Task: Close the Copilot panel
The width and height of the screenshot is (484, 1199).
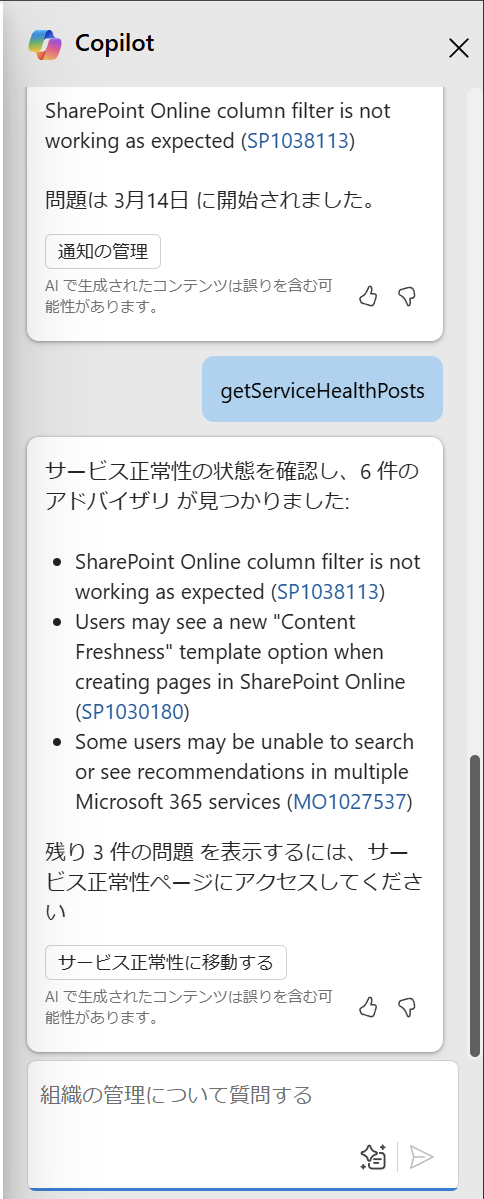Action: click(458, 48)
